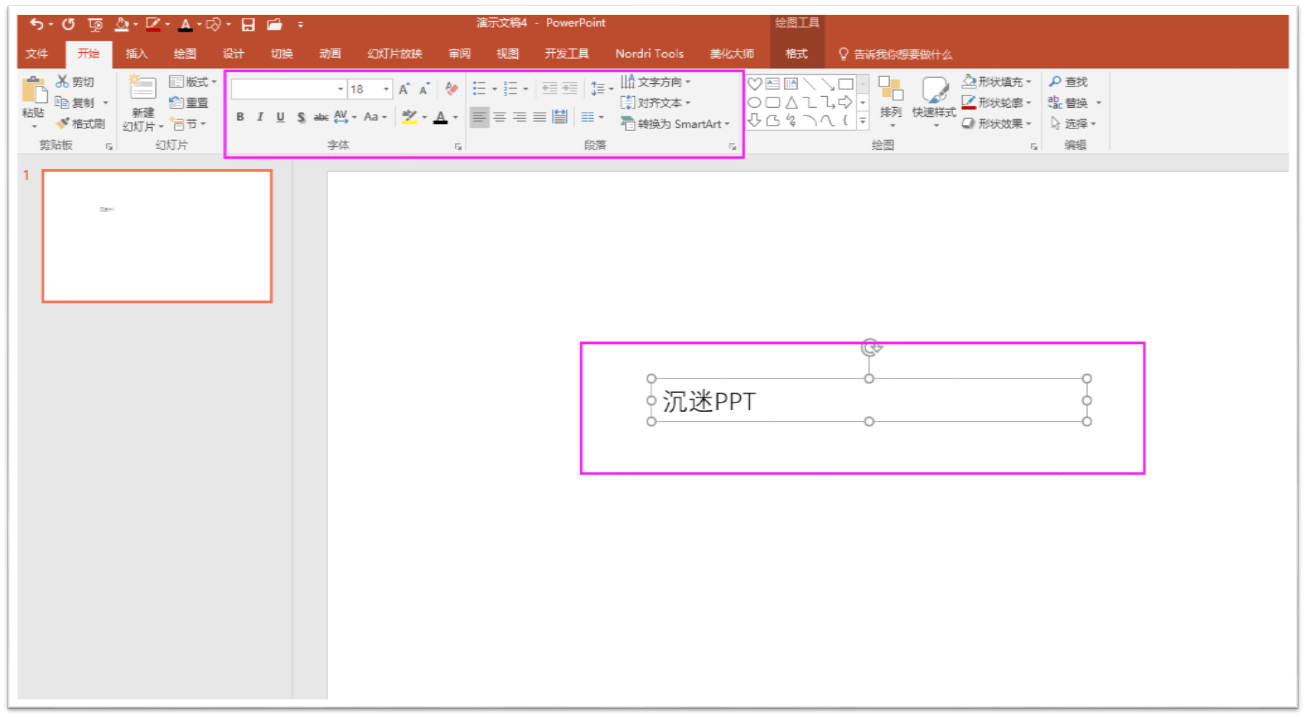Click the Format Painter (格式刷) button

click(x=80, y=124)
